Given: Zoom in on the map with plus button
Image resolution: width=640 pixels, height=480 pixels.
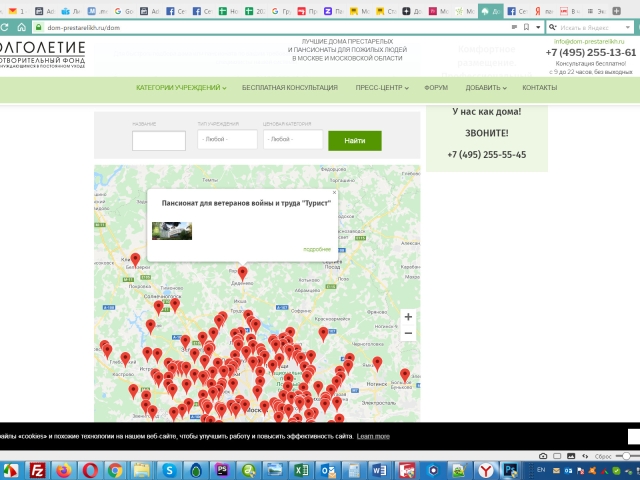Looking at the screenshot, I should click(408, 317).
